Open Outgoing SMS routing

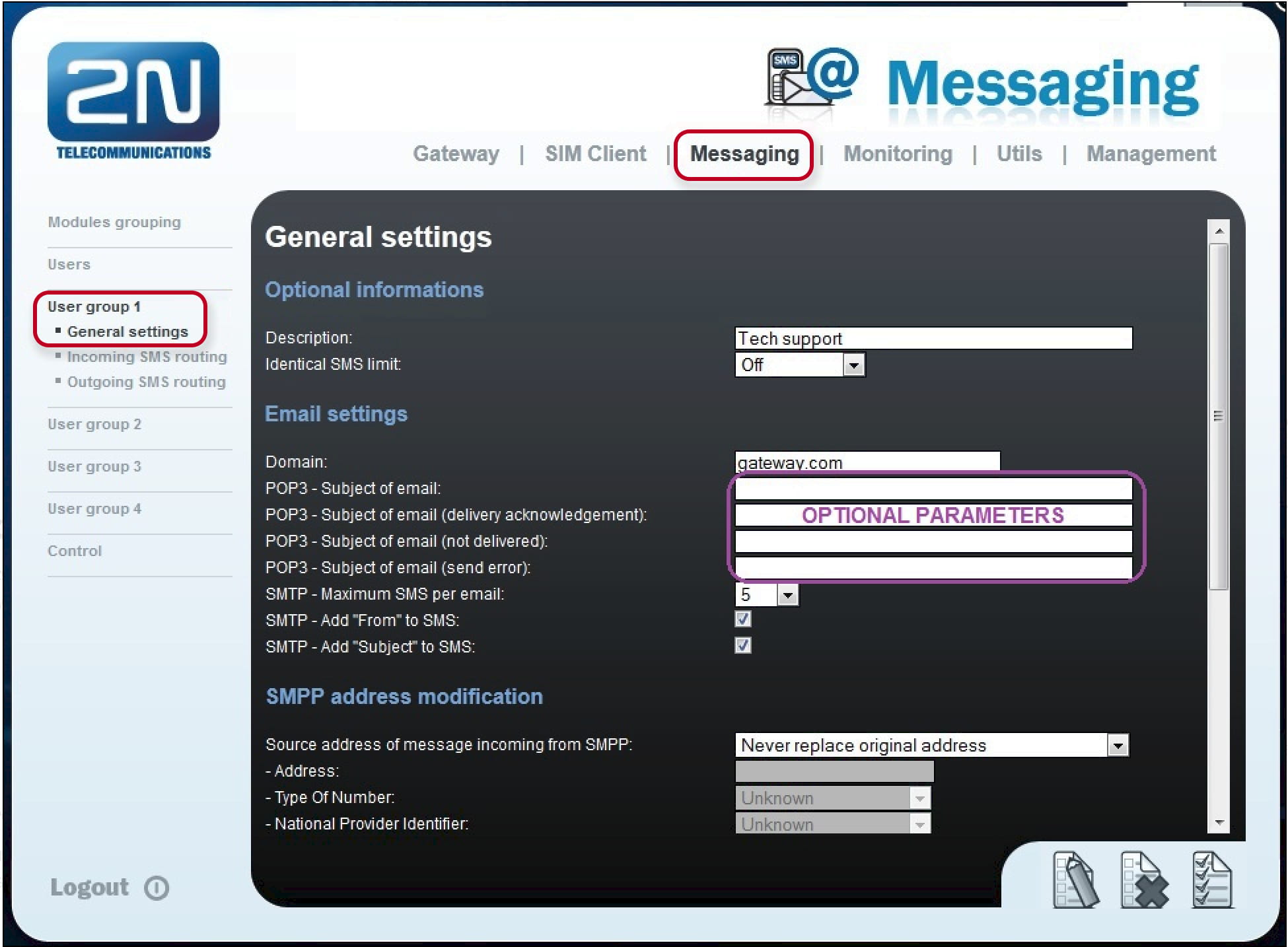point(146,382)
